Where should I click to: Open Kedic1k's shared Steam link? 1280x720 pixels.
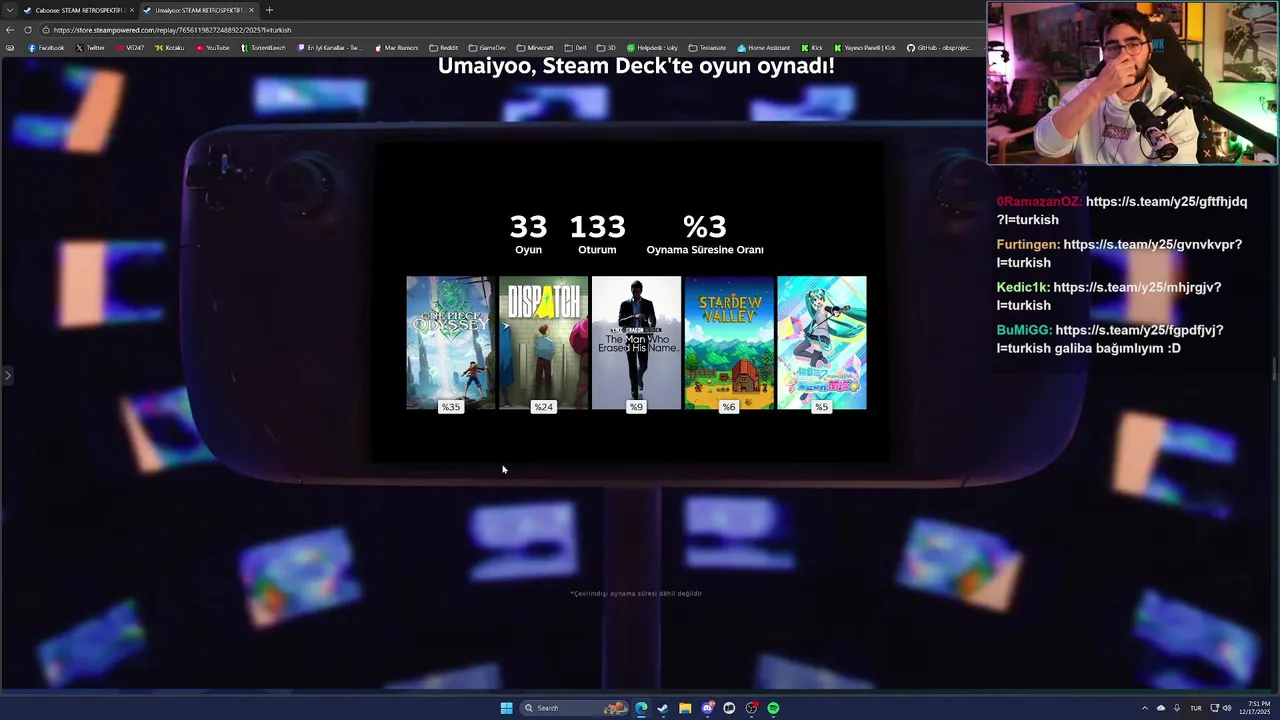1109,296
